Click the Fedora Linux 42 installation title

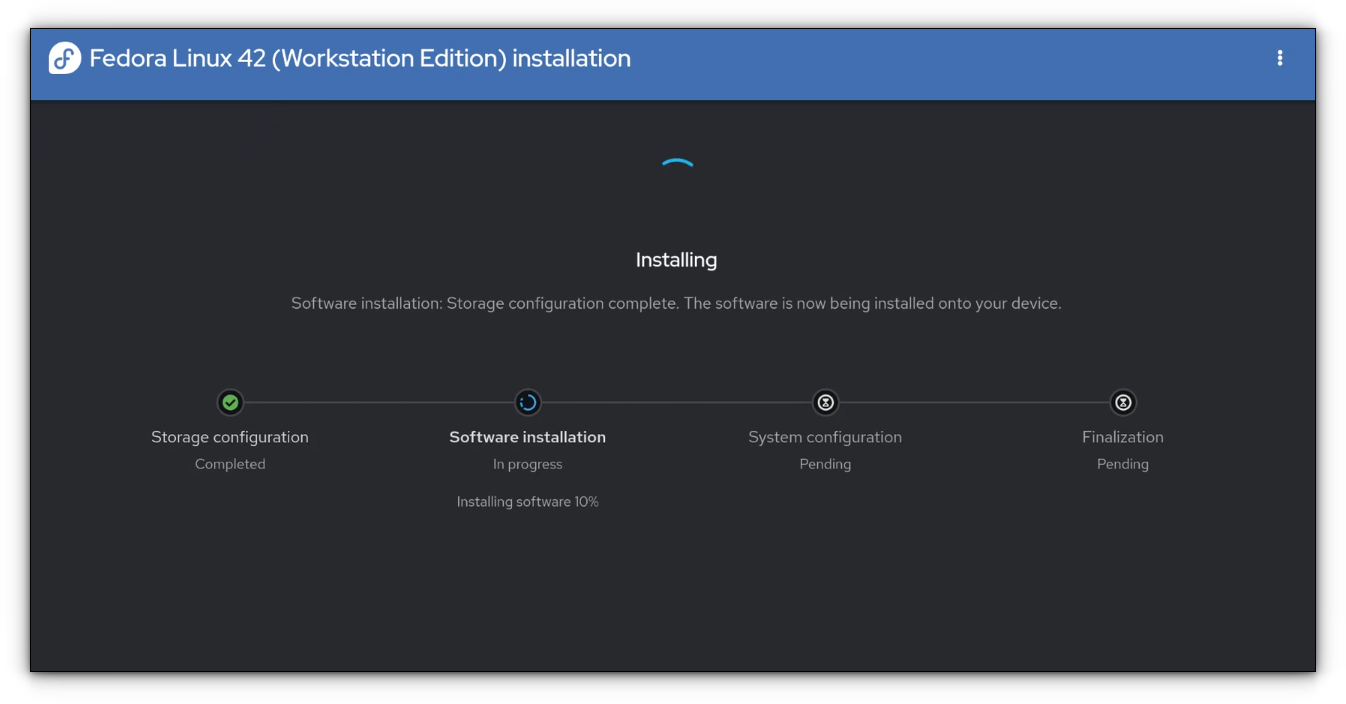360,58
